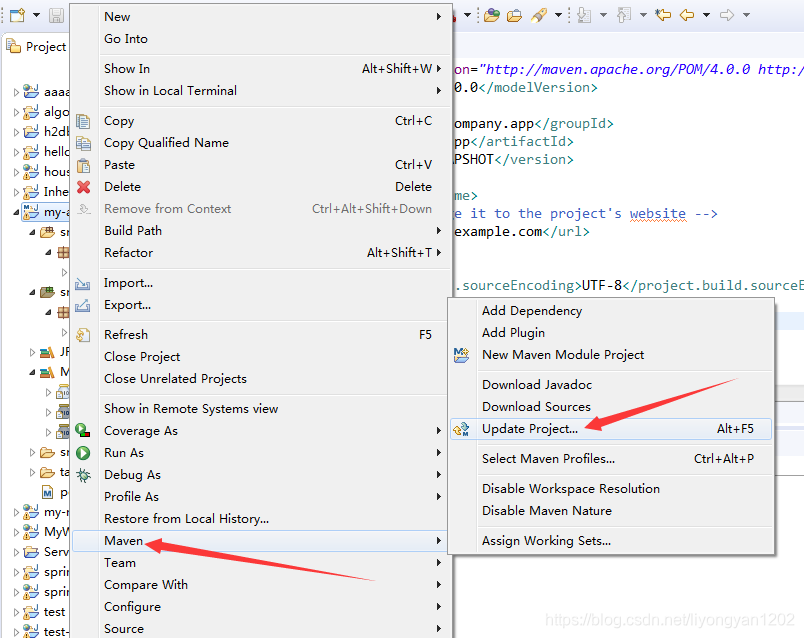Choose Disable Maven Nature
This screenshot has height=638, width=804.
611,511
